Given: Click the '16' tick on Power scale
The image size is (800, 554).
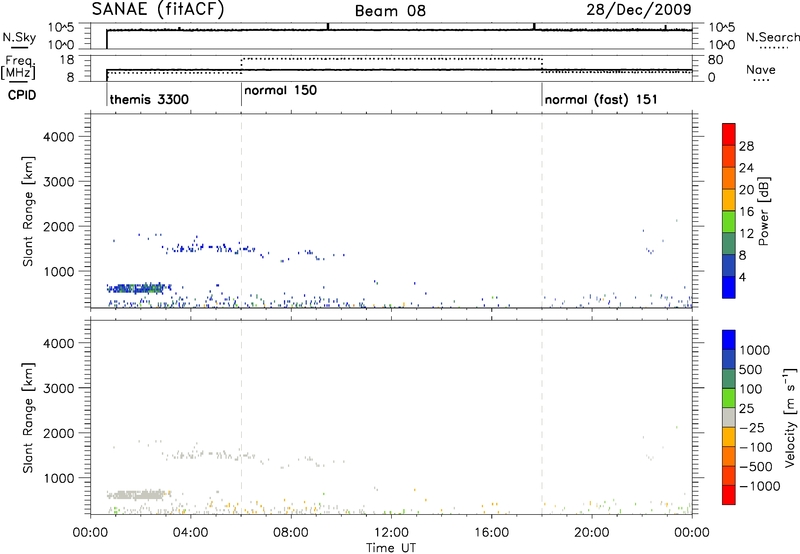Looking at the screenshot, I should pos(746,212).
